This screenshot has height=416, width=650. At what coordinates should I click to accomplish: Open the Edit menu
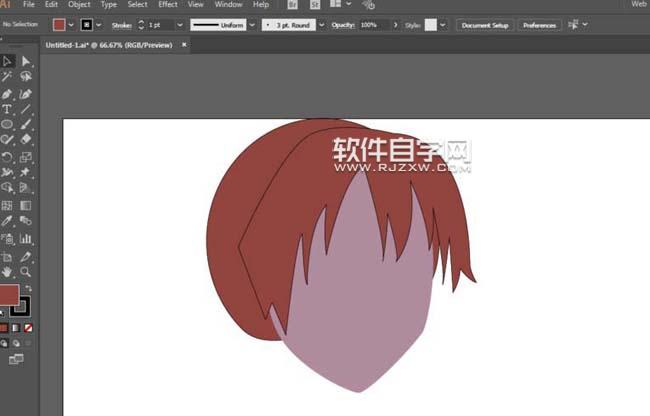51,5
